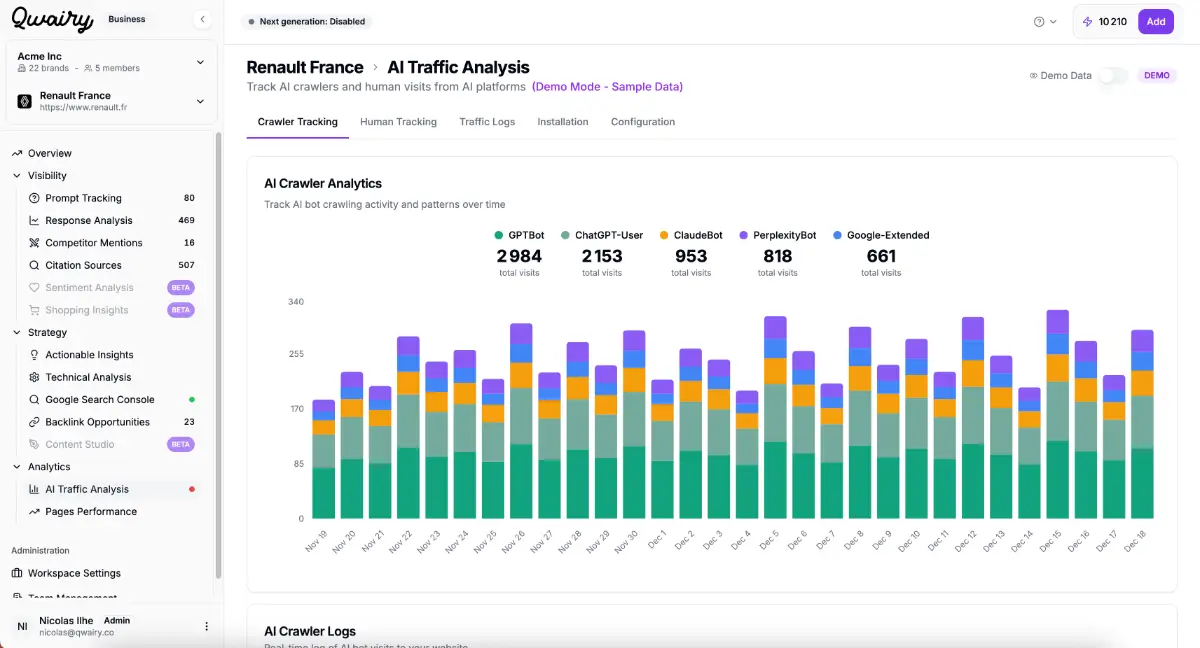Collapse the Visibility section in sidebar
The width and height of the screenshot is (1200, 648).
tap(17, 176)
